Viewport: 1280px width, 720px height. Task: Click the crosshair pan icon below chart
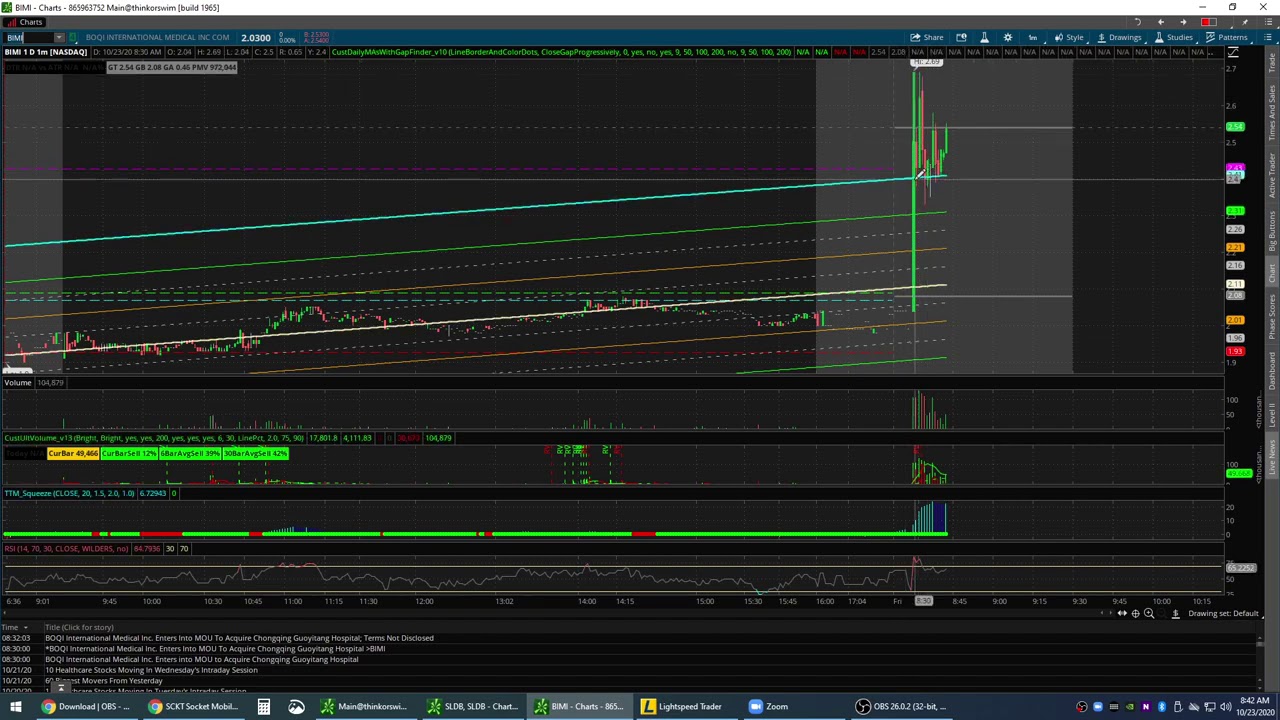(1135, 614)
